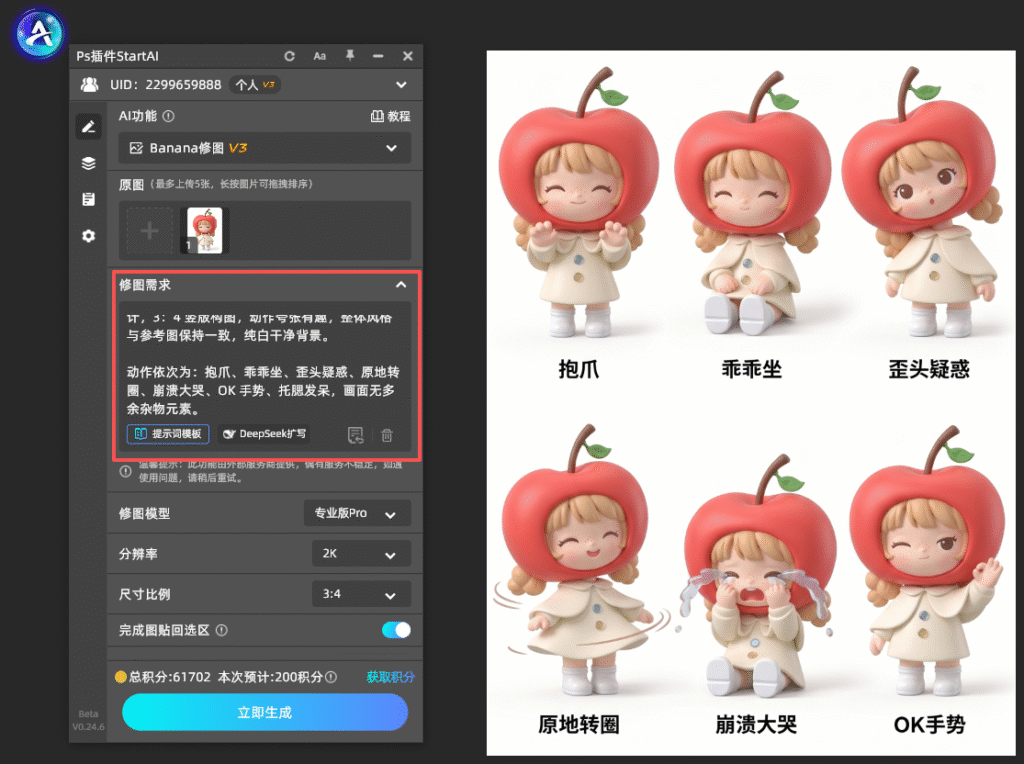Click the 乖乖坐 caption in result image
Viewport: 1024px width, 764px height.
(751, 370)
